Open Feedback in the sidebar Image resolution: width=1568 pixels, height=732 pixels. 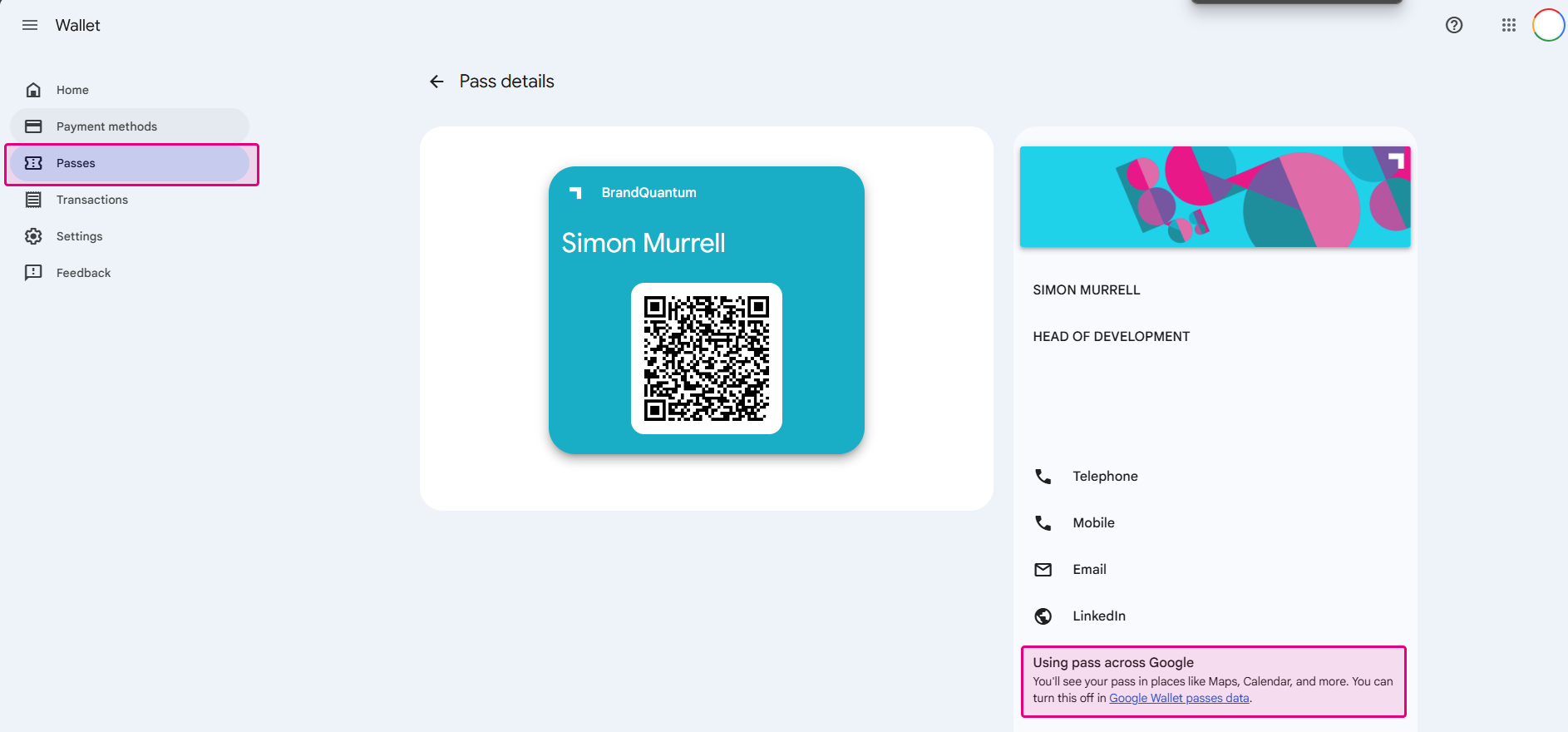130,273
